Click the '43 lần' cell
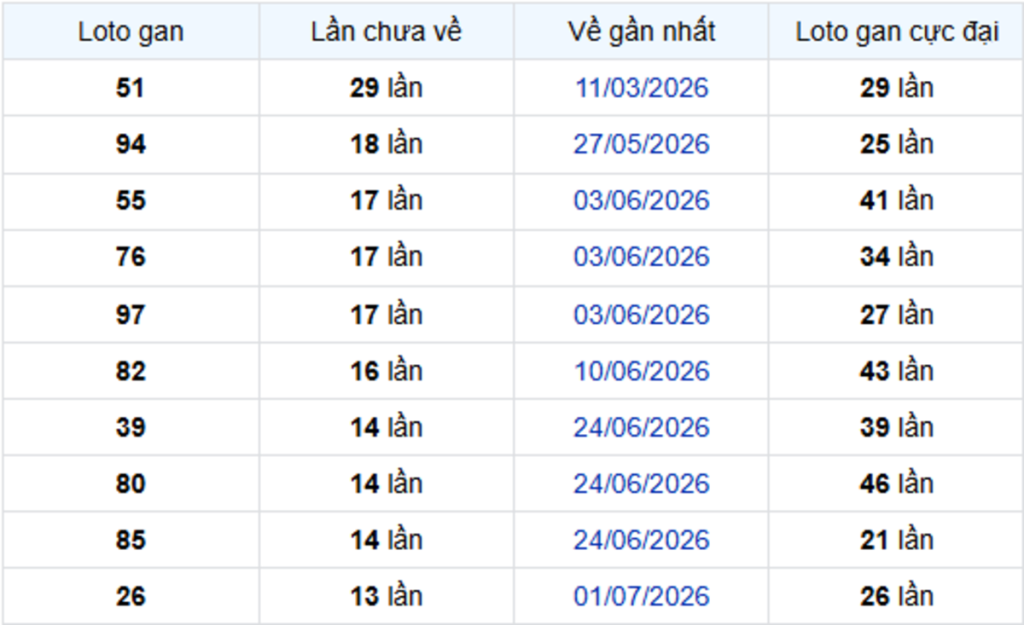 pyautogui.click(x=897, y=371)
